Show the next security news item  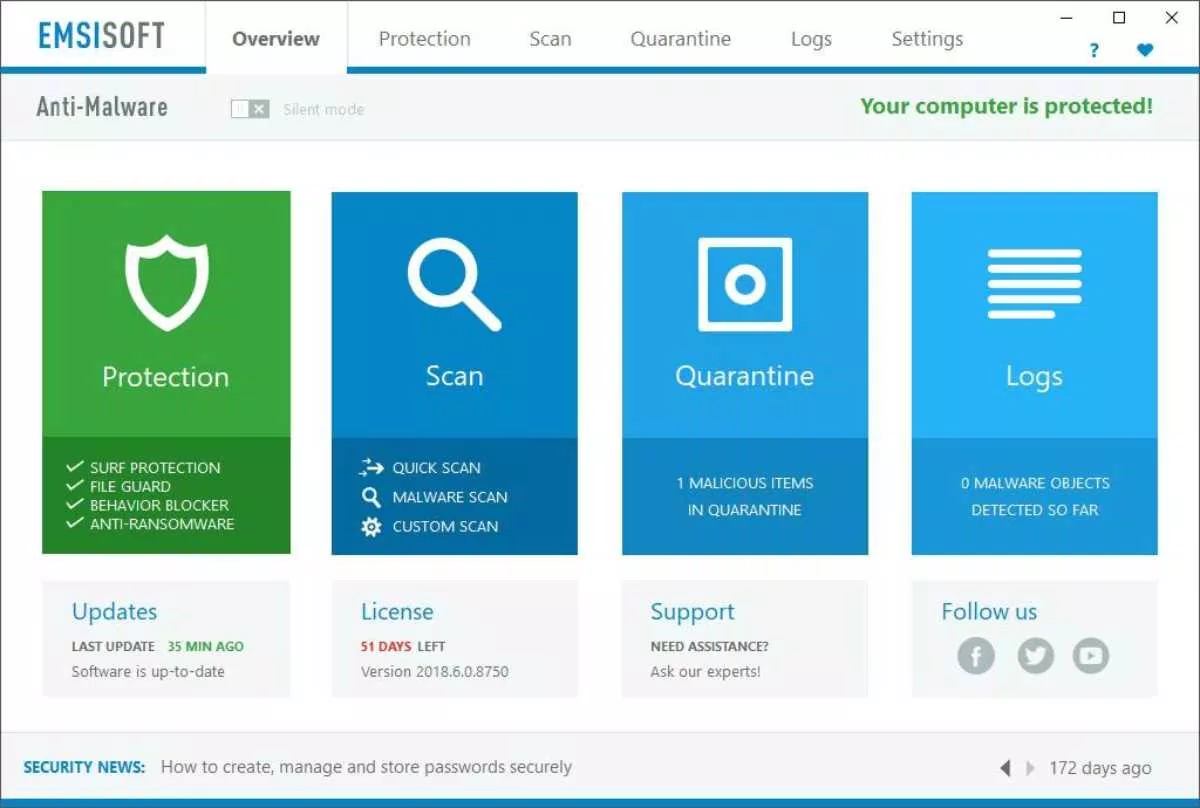(x=1029, y=767)
